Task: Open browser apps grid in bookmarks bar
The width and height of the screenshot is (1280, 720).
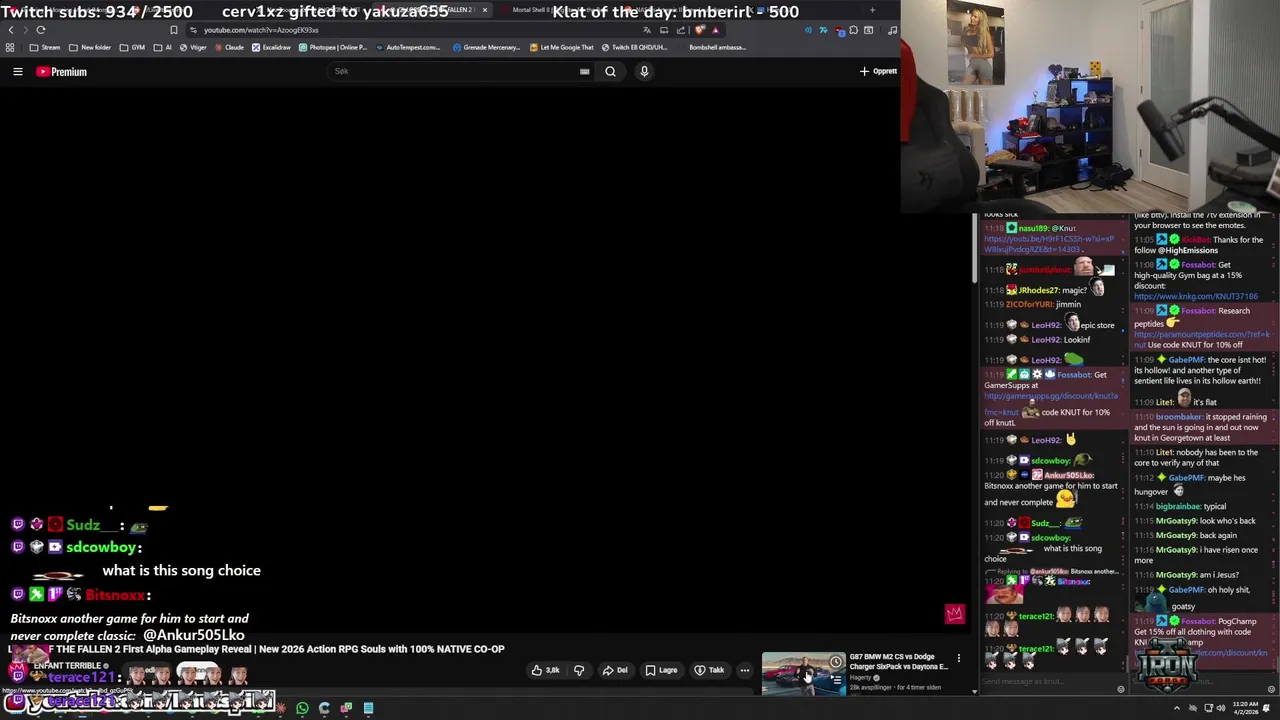Action: point(10,47)
